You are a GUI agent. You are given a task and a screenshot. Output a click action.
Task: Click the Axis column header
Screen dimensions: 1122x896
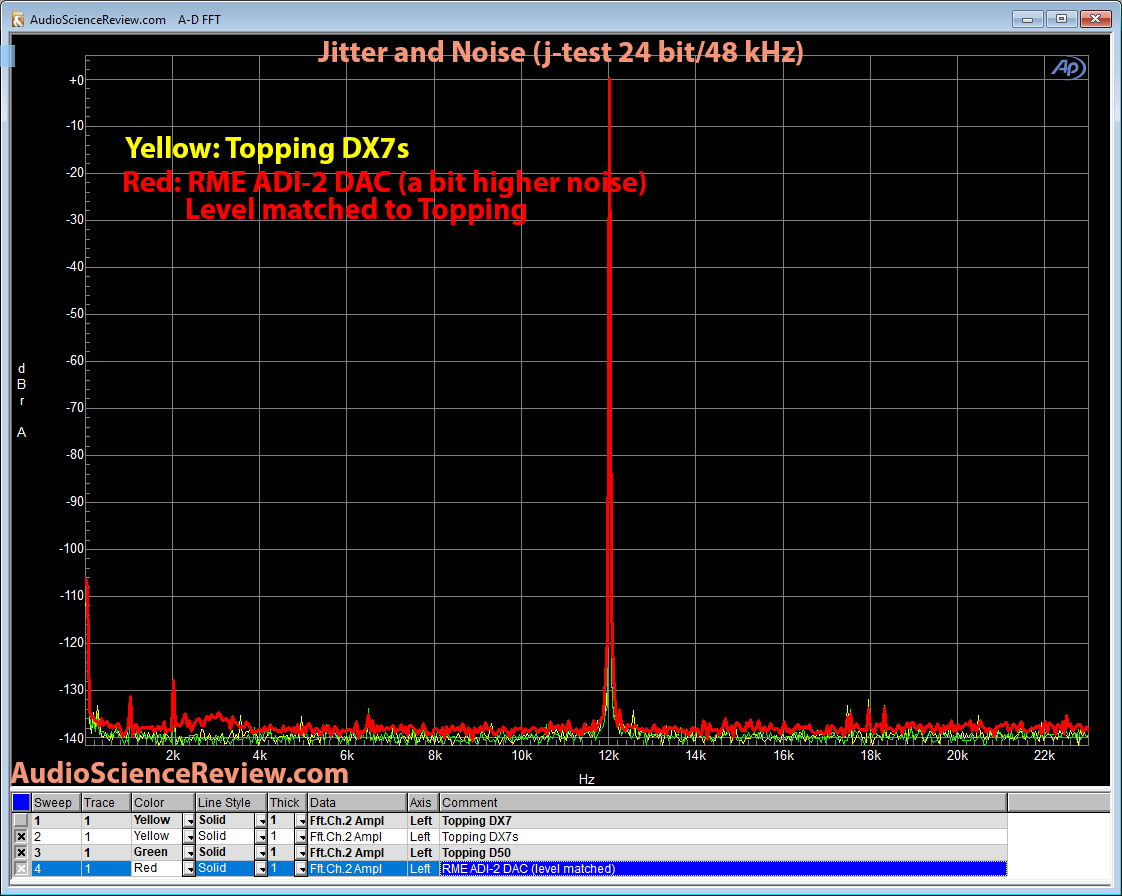[x=423, y=802]
